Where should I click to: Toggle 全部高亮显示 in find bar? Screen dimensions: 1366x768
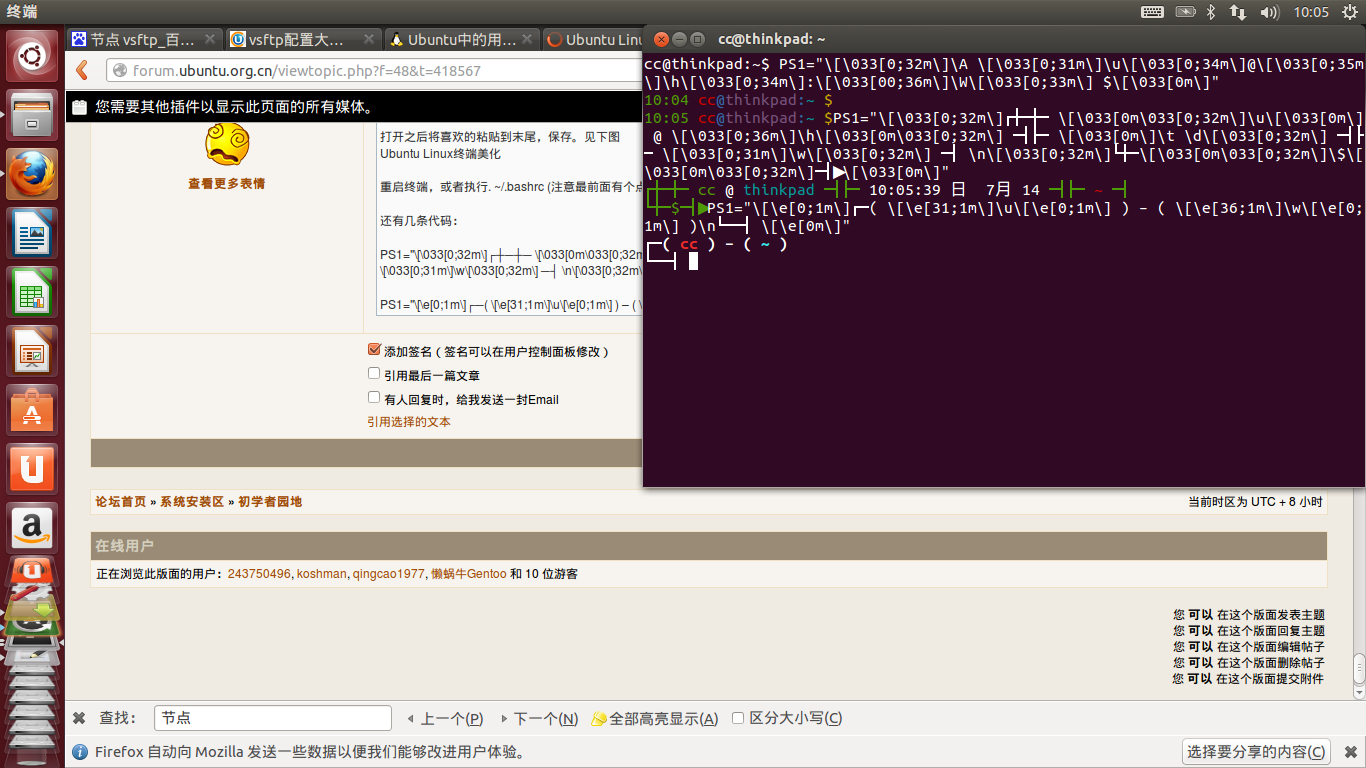(x=654, y=718)
